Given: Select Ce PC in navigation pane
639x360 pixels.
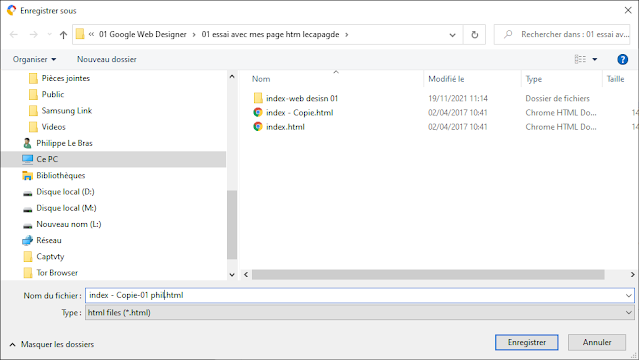Looking at the screenshot, I should 114,159.
